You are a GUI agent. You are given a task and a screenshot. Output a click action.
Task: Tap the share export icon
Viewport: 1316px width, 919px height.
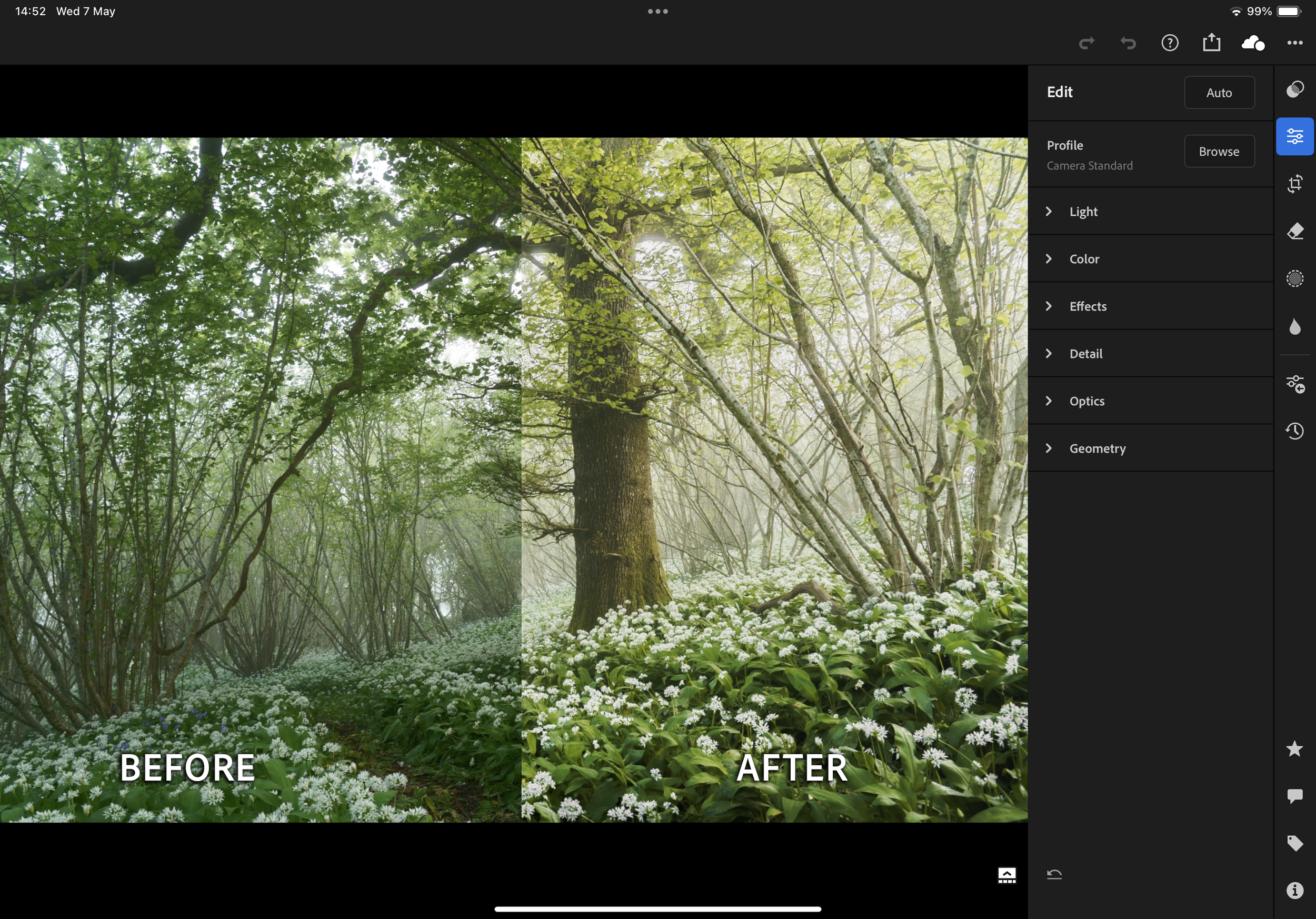click(1211, 43)
